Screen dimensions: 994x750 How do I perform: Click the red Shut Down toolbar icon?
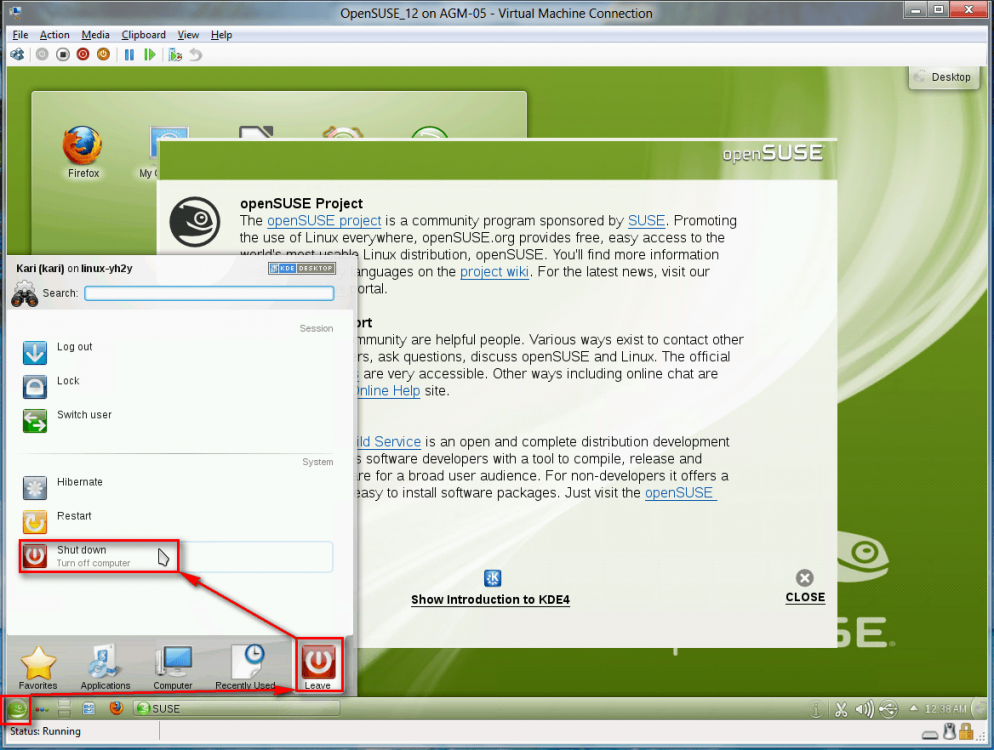coord(83,55)
